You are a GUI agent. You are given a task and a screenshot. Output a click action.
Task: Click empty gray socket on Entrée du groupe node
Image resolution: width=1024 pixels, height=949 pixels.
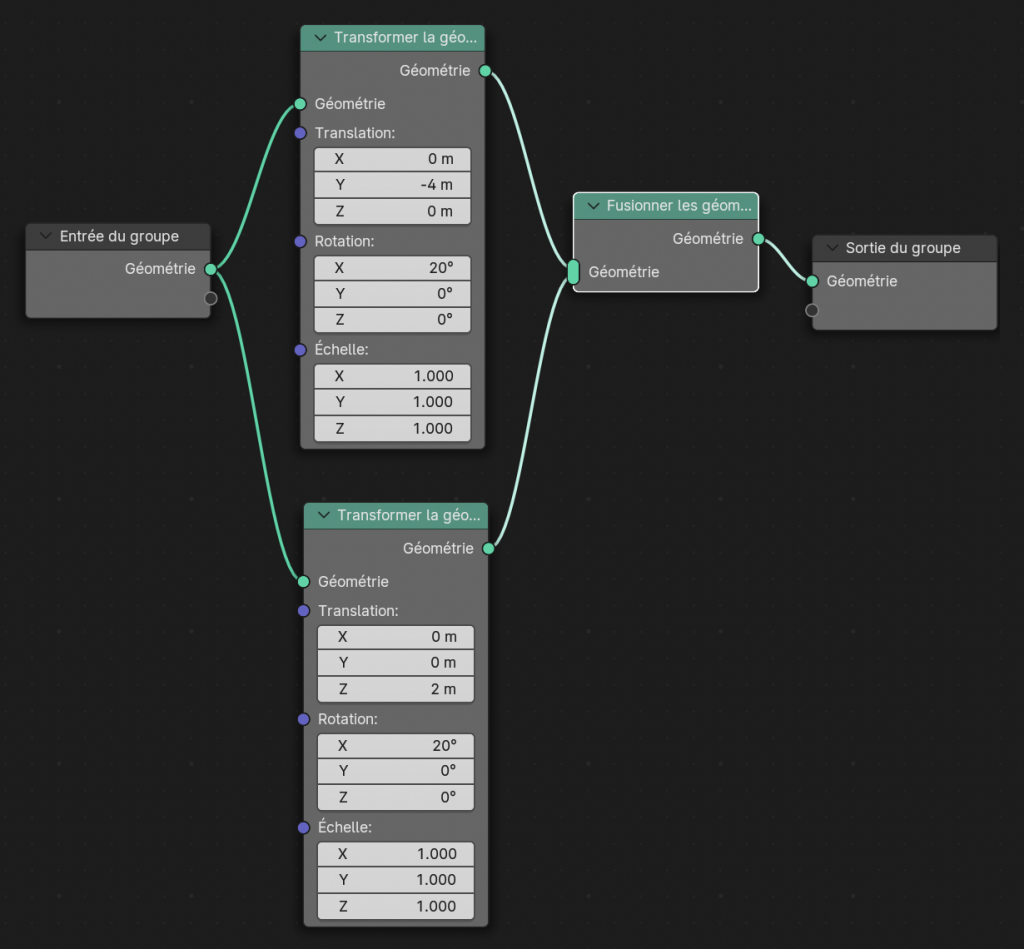click(210, 298)
